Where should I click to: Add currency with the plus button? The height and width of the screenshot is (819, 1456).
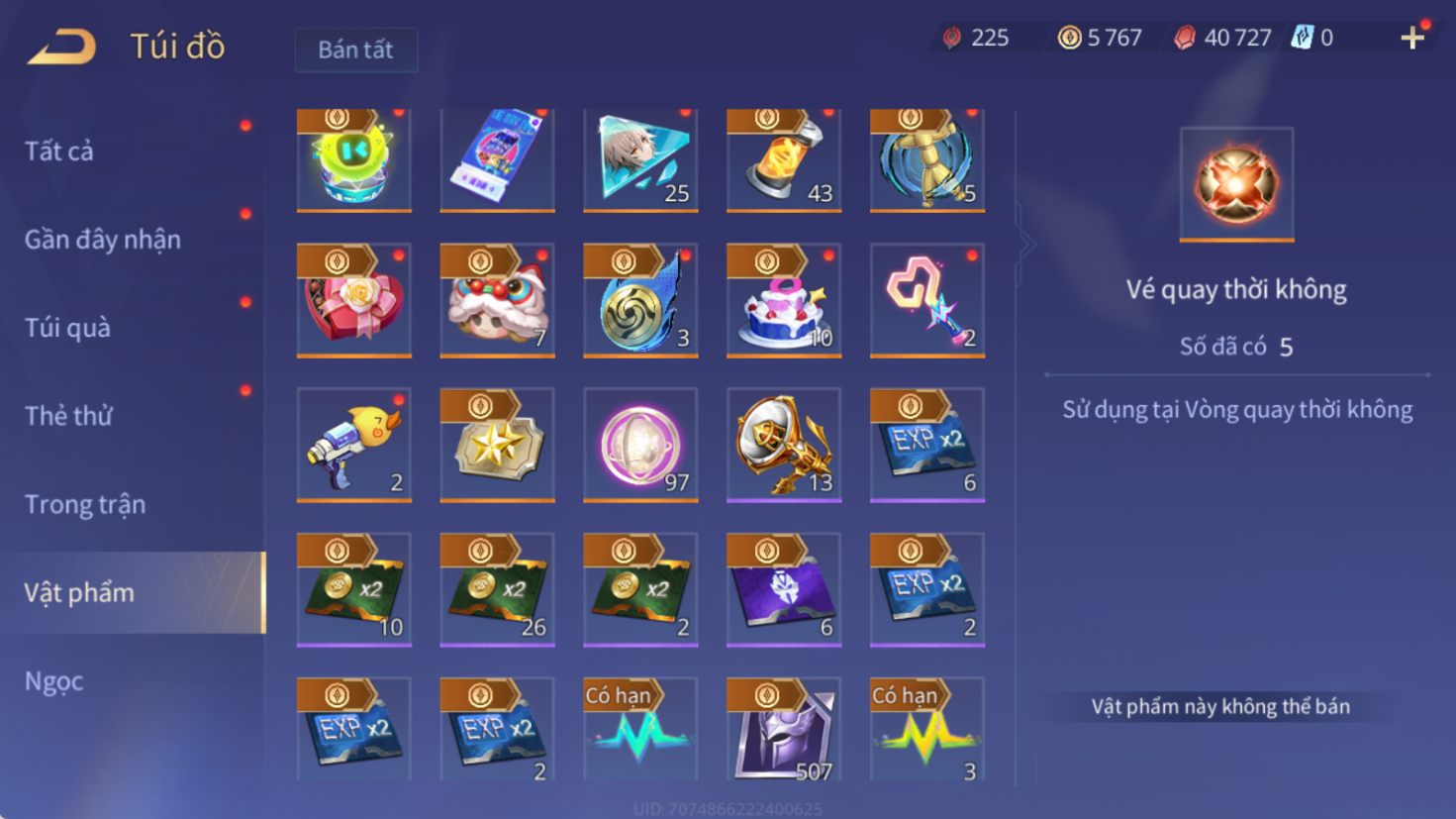pos(1412,38)
